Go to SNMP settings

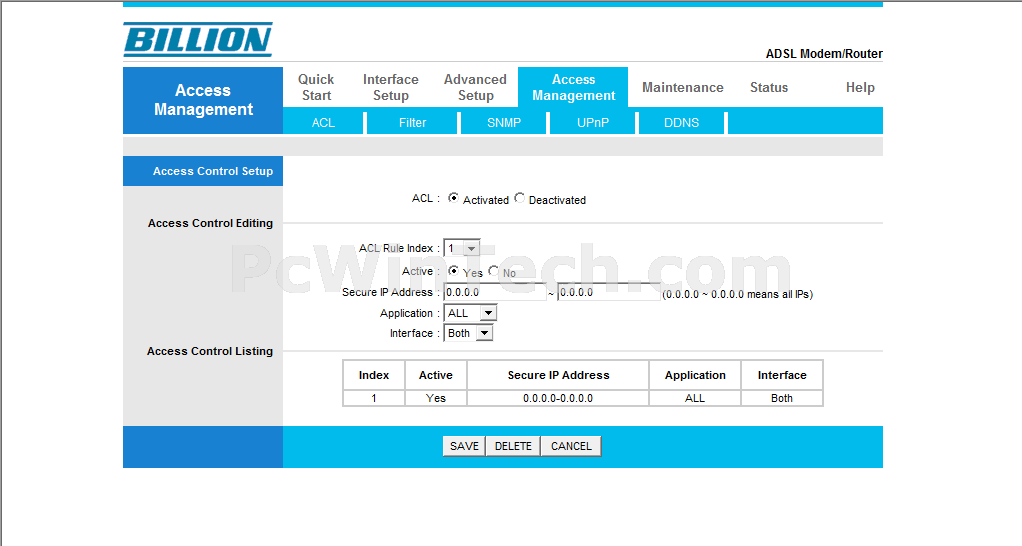tap(504, 122)
